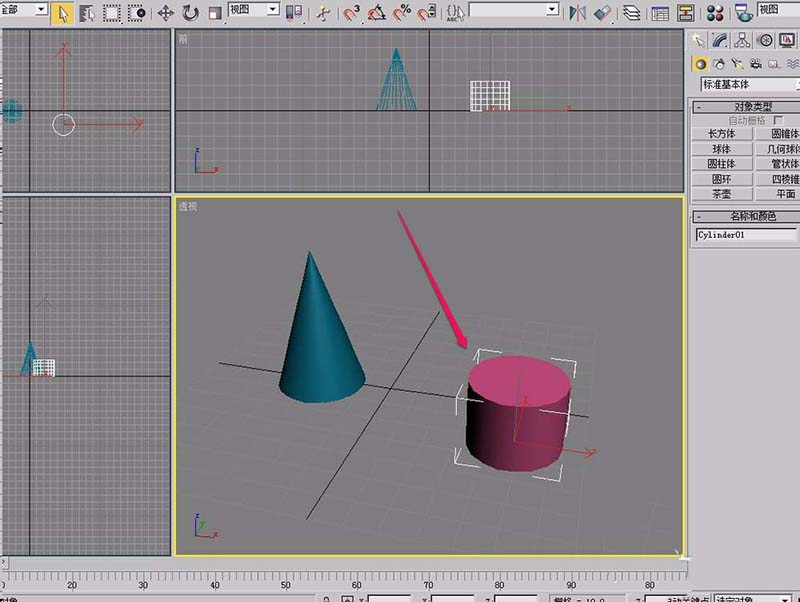This screenshot has width=800, height=602.
Task: Click the Select and Uniform Scale tool
Action: 214,13
